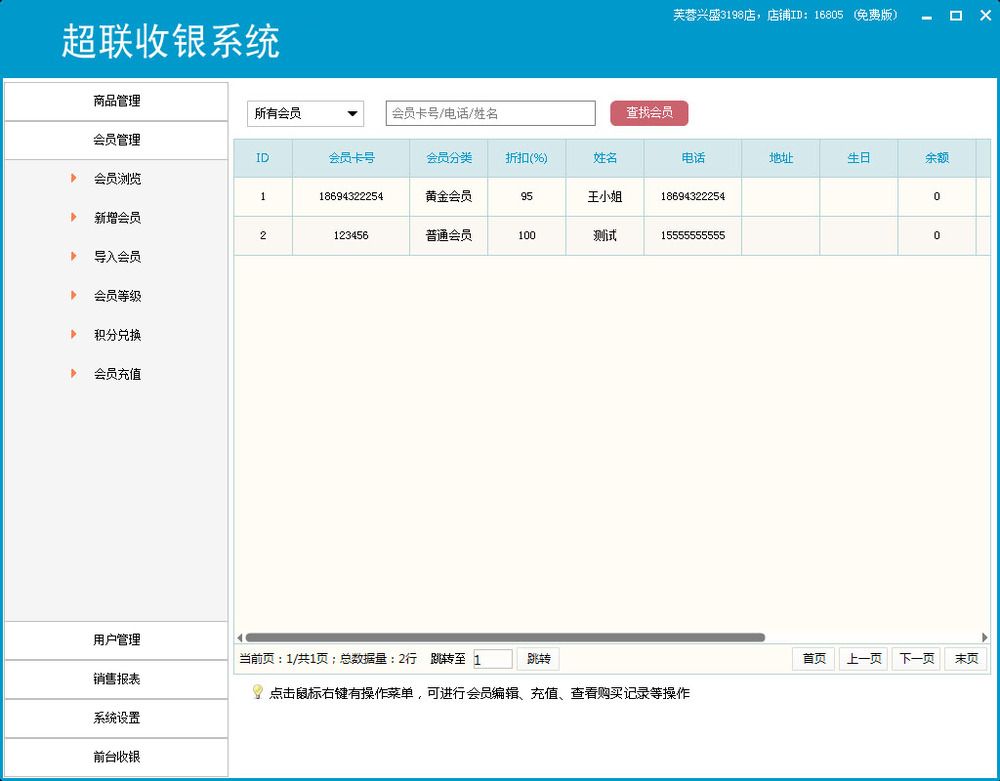Click the arrow icon beside 会员充值
Screen dimensions: 1000x781
click(74, 373)
